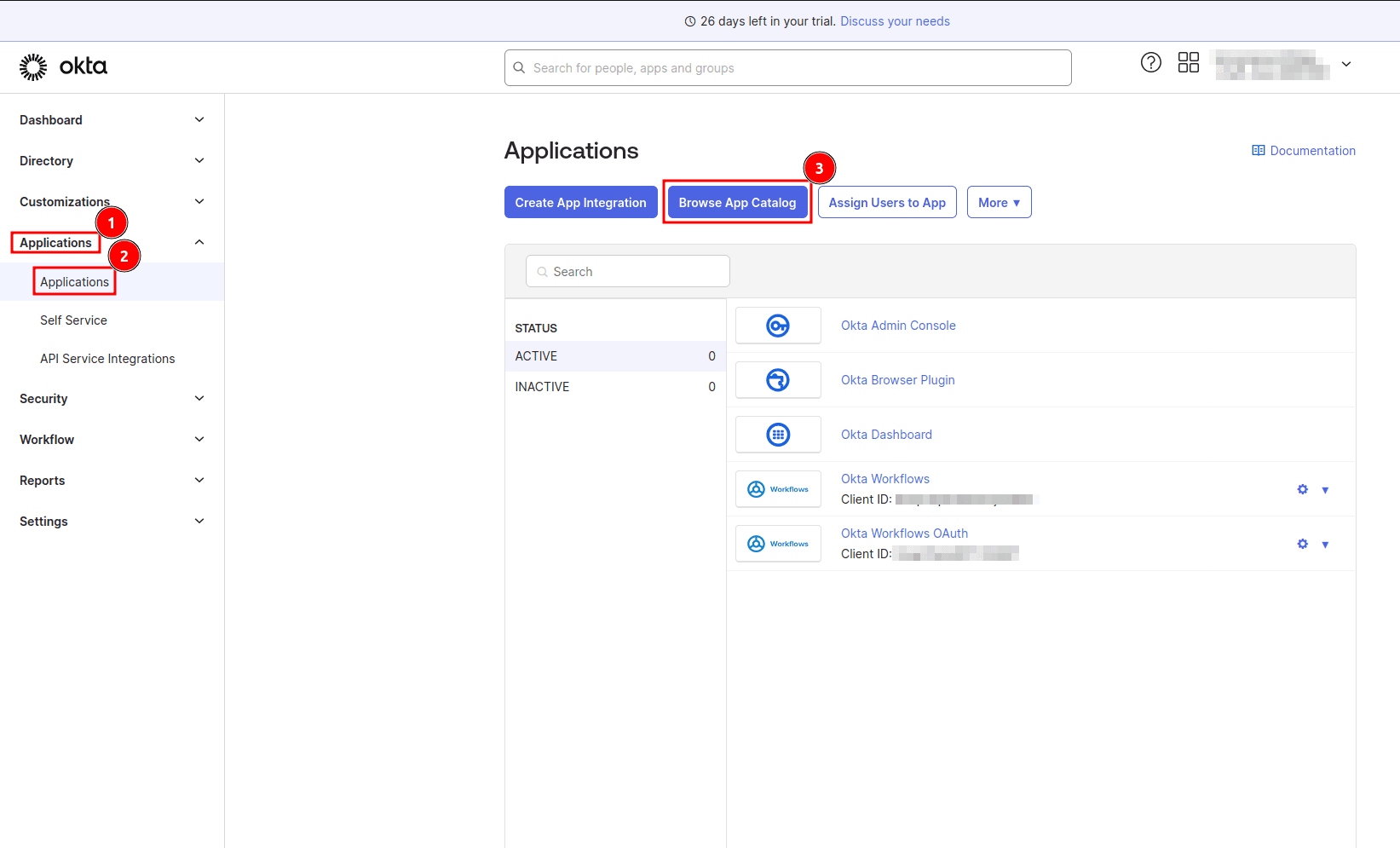Click the Okta Dashboard app icon
The height and width of the screenshot is (848, 1400).
click(777, 434)
